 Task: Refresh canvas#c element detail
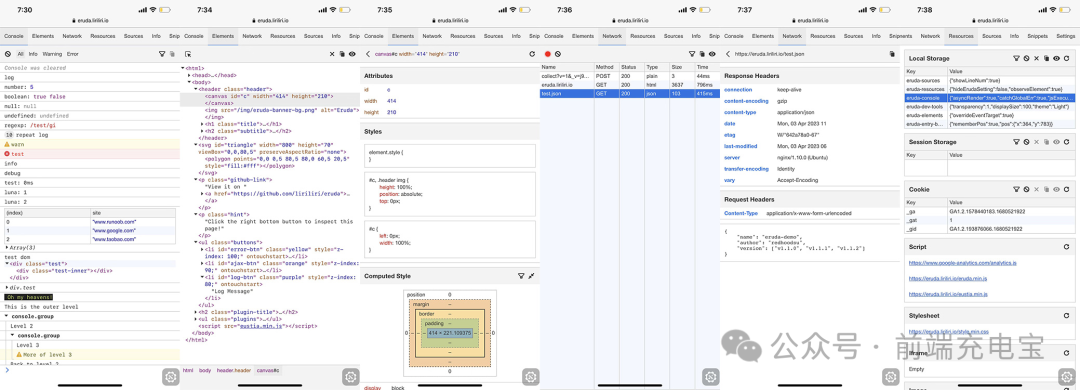point(532,53)
